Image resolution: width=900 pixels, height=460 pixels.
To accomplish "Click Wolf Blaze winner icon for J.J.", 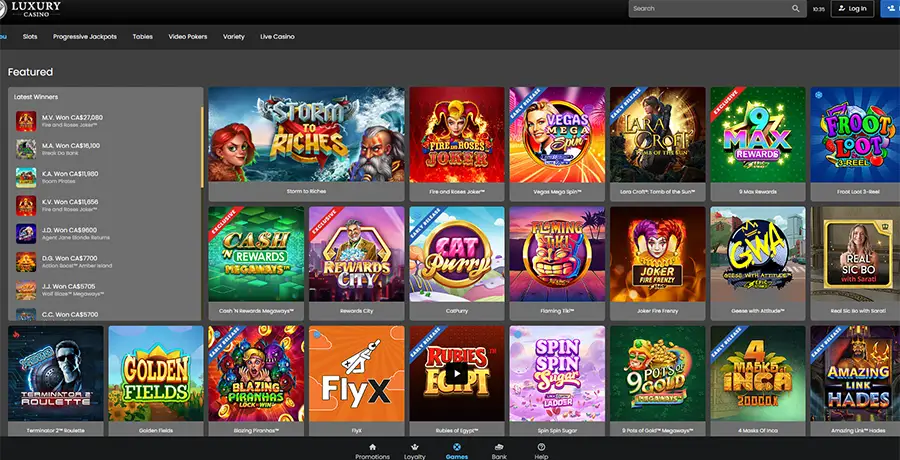I will point(26,290).
